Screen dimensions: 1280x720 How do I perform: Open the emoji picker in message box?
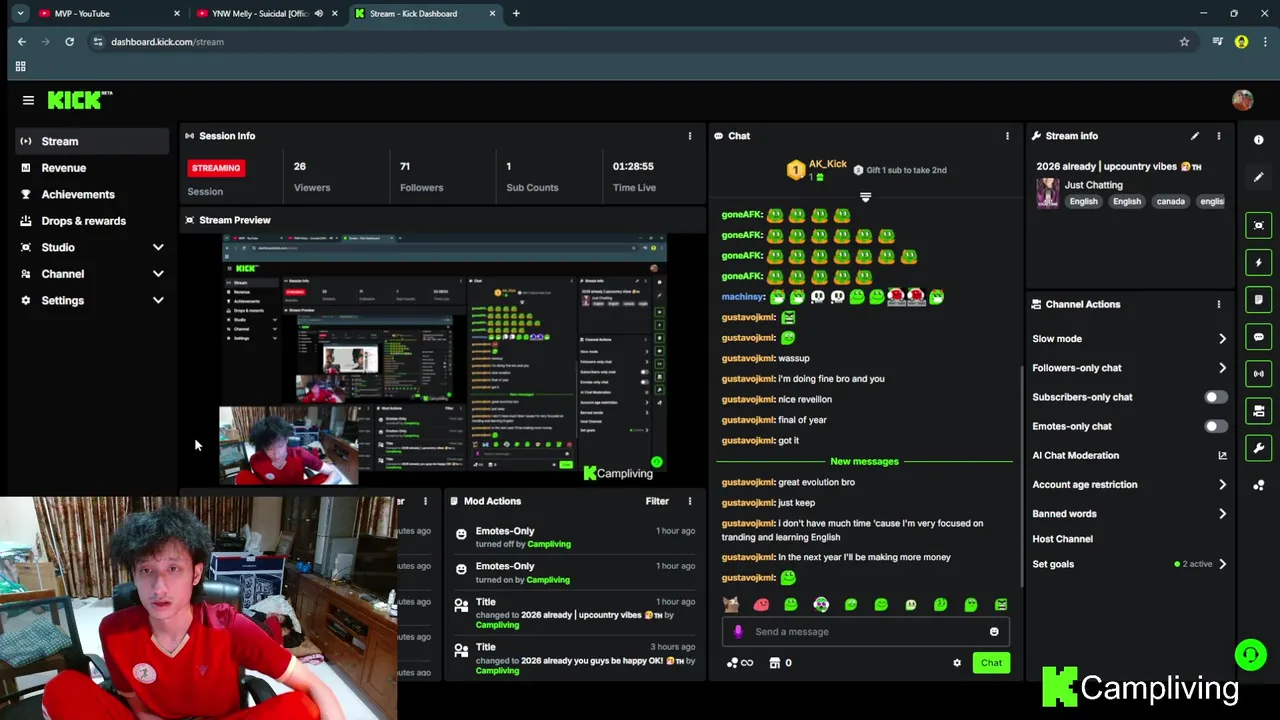(x=994, y=631)
